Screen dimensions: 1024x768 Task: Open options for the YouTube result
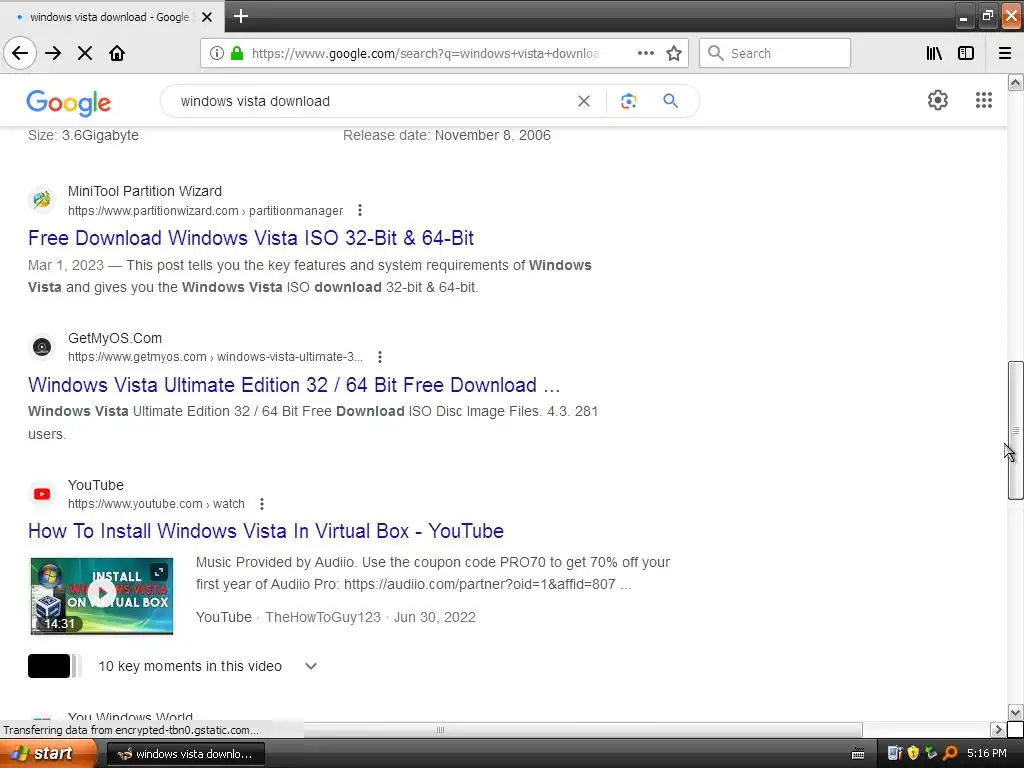261,504
